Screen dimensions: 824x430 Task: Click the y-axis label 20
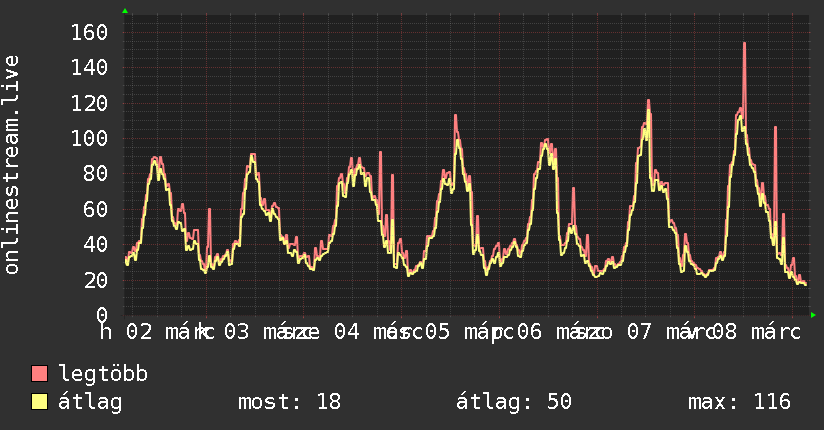point(96,280)
